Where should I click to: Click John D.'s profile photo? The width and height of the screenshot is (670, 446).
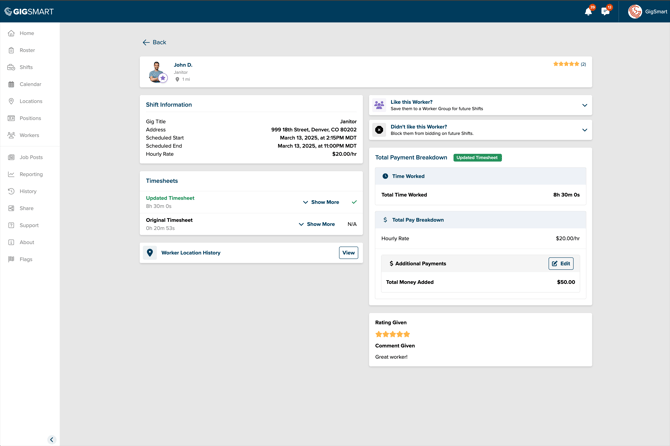tap(157, 72)
